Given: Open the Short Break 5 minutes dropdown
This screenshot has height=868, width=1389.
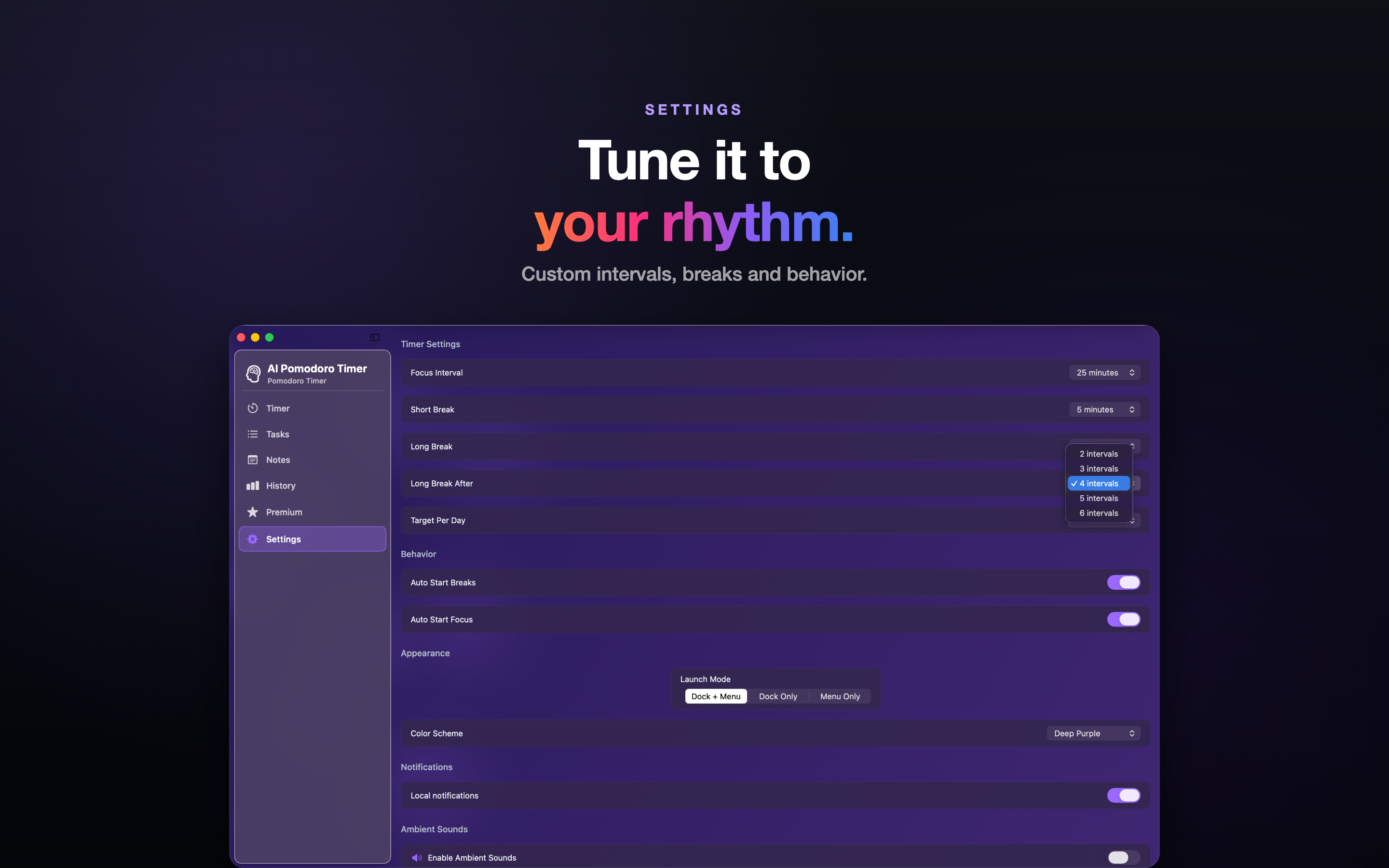Looking at the screenshot, I should point(1104,409).
